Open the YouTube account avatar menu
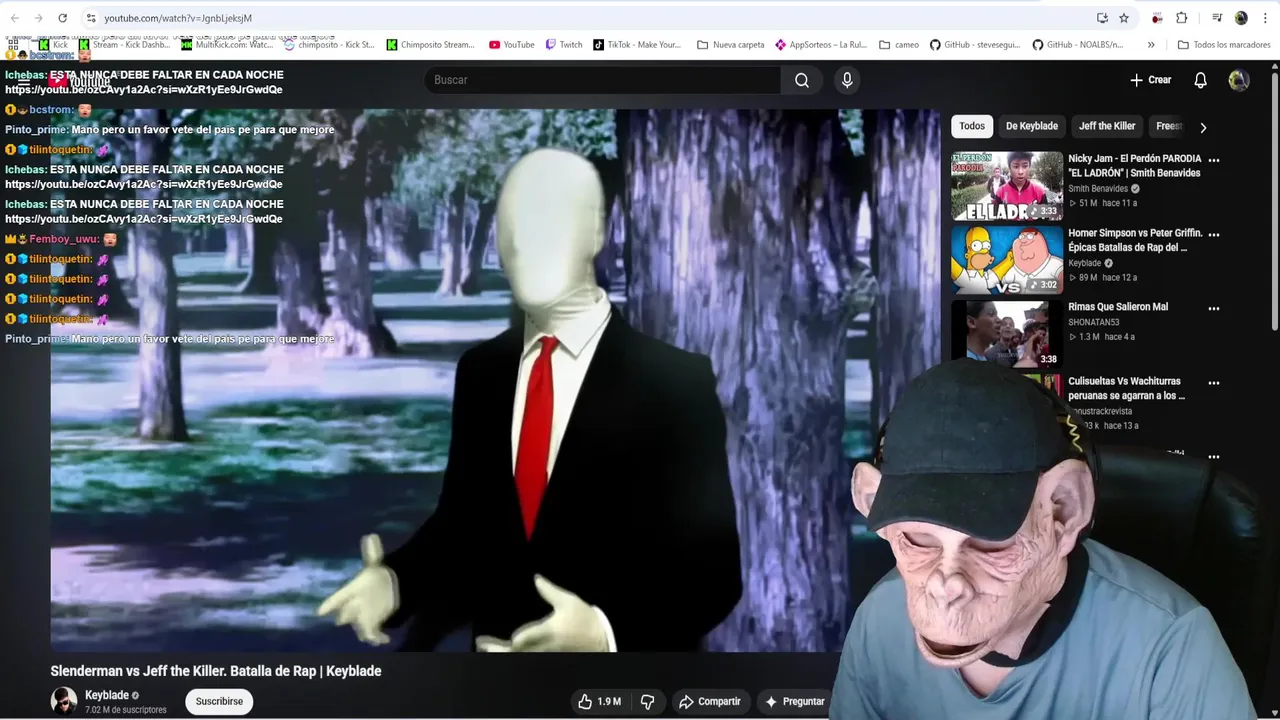 (x=1239, y=80)
